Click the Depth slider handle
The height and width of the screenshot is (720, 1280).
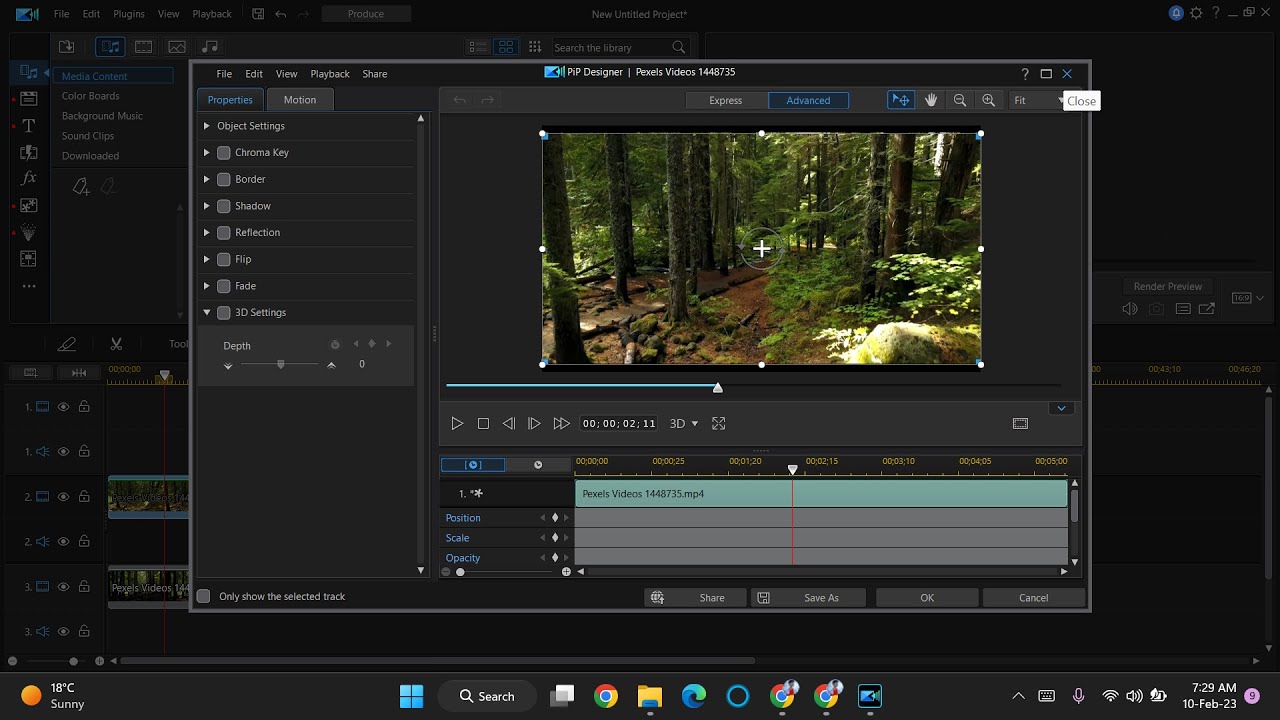[281, 365]
